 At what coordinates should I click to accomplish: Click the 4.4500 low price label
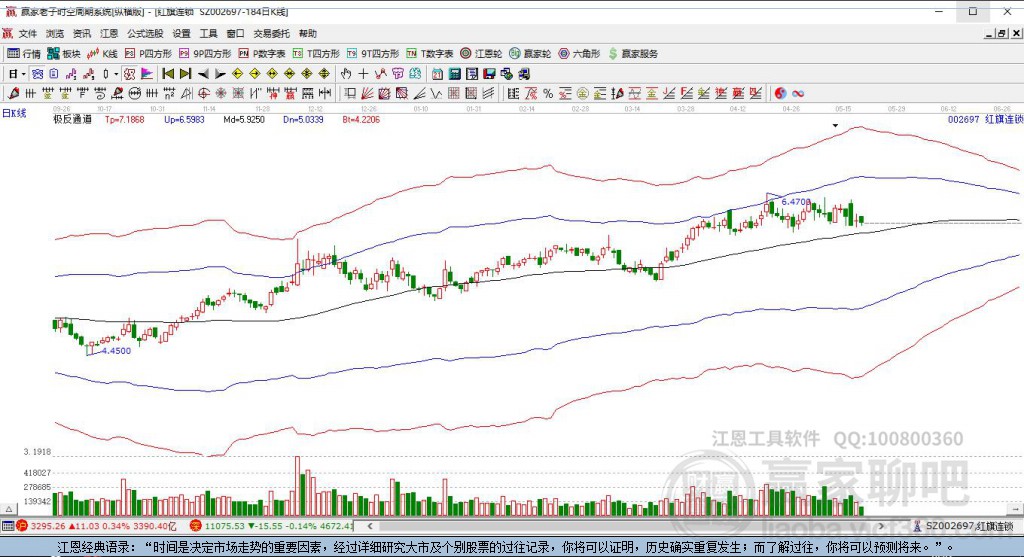116,351
